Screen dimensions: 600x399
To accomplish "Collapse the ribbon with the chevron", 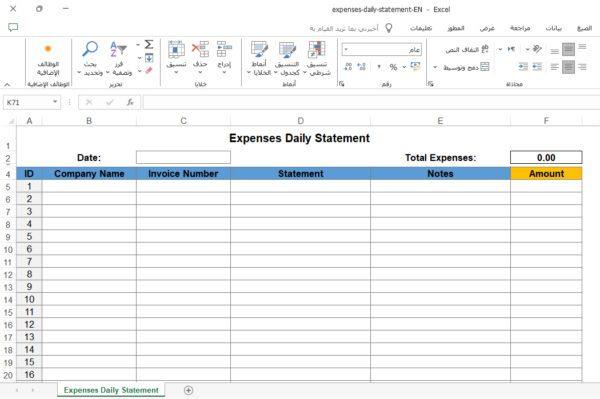I will click(x=7, y=84).
